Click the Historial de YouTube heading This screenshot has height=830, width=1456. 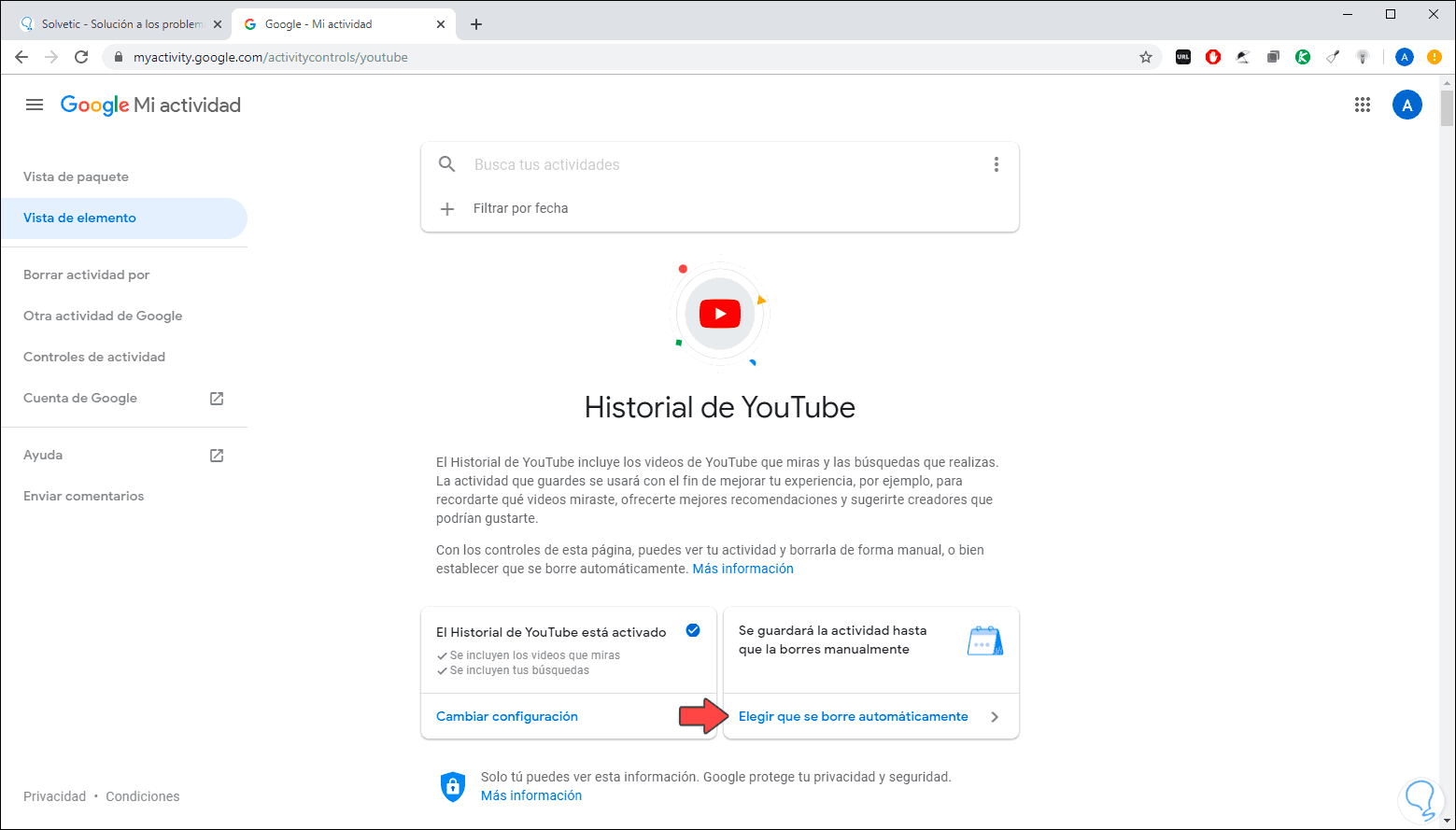coord(720,407)
